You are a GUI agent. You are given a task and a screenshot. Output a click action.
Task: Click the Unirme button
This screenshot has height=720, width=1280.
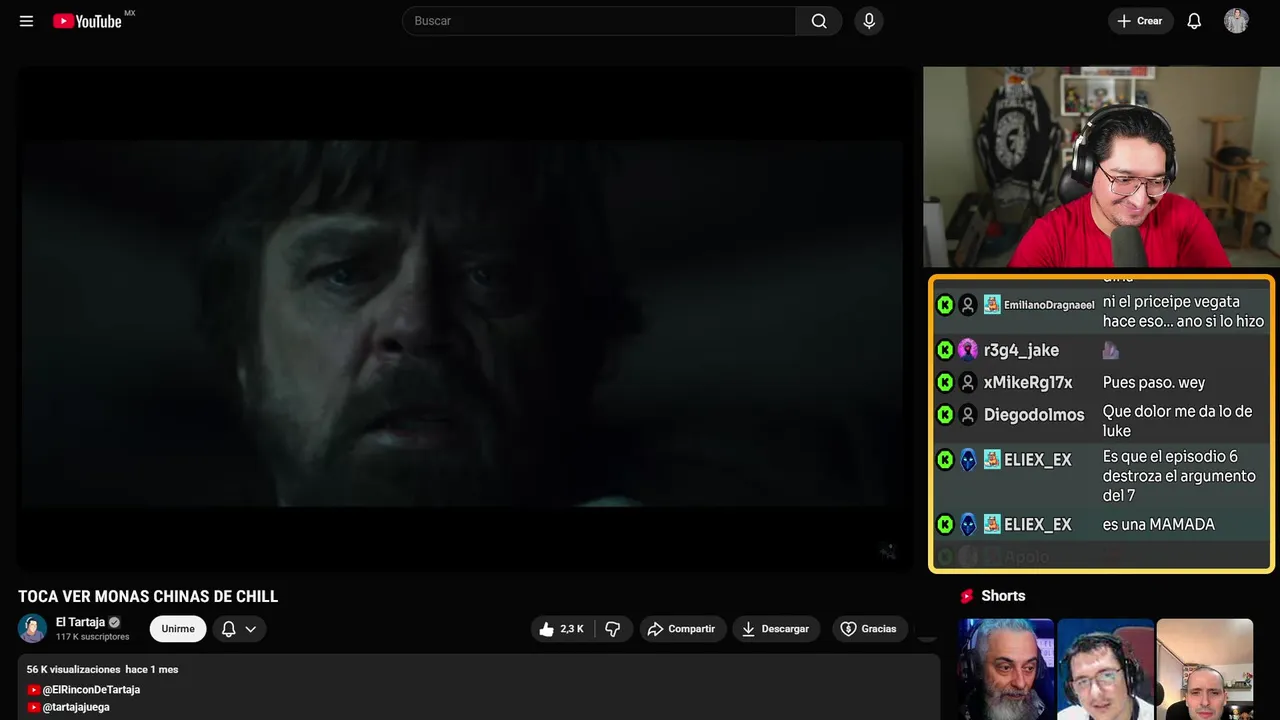[x=178, y=629]
